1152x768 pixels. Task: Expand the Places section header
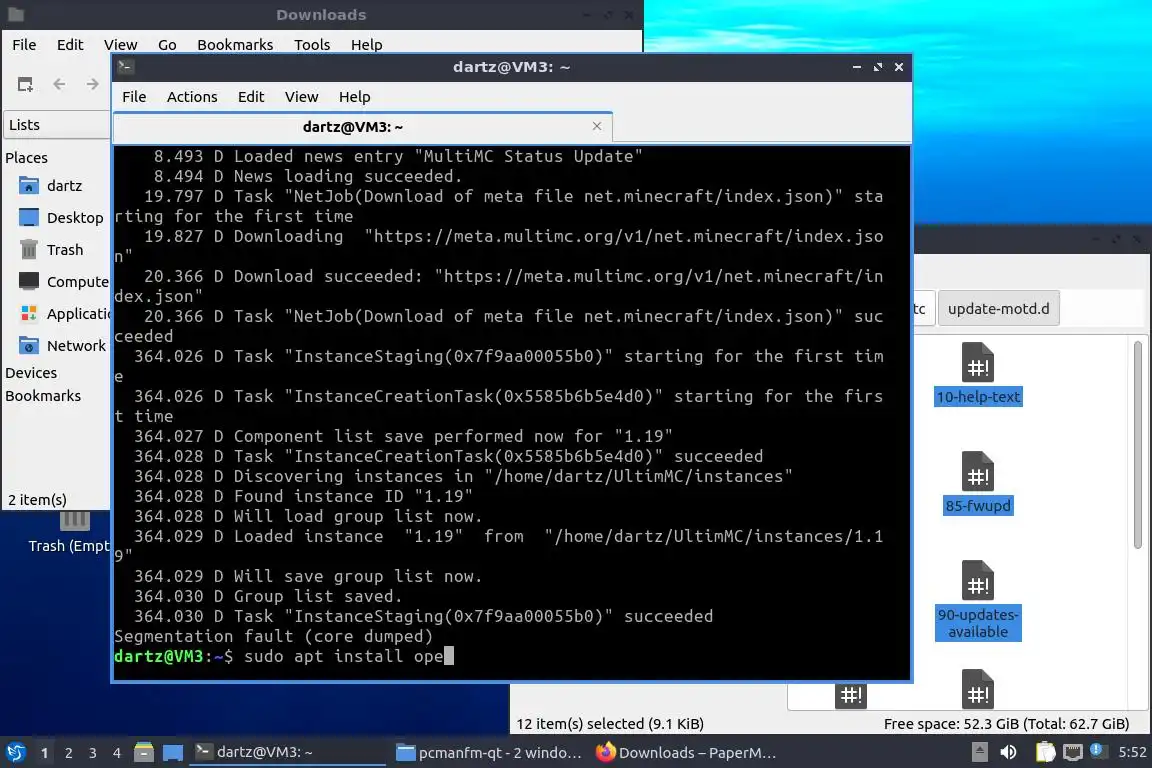pos(26,158)
